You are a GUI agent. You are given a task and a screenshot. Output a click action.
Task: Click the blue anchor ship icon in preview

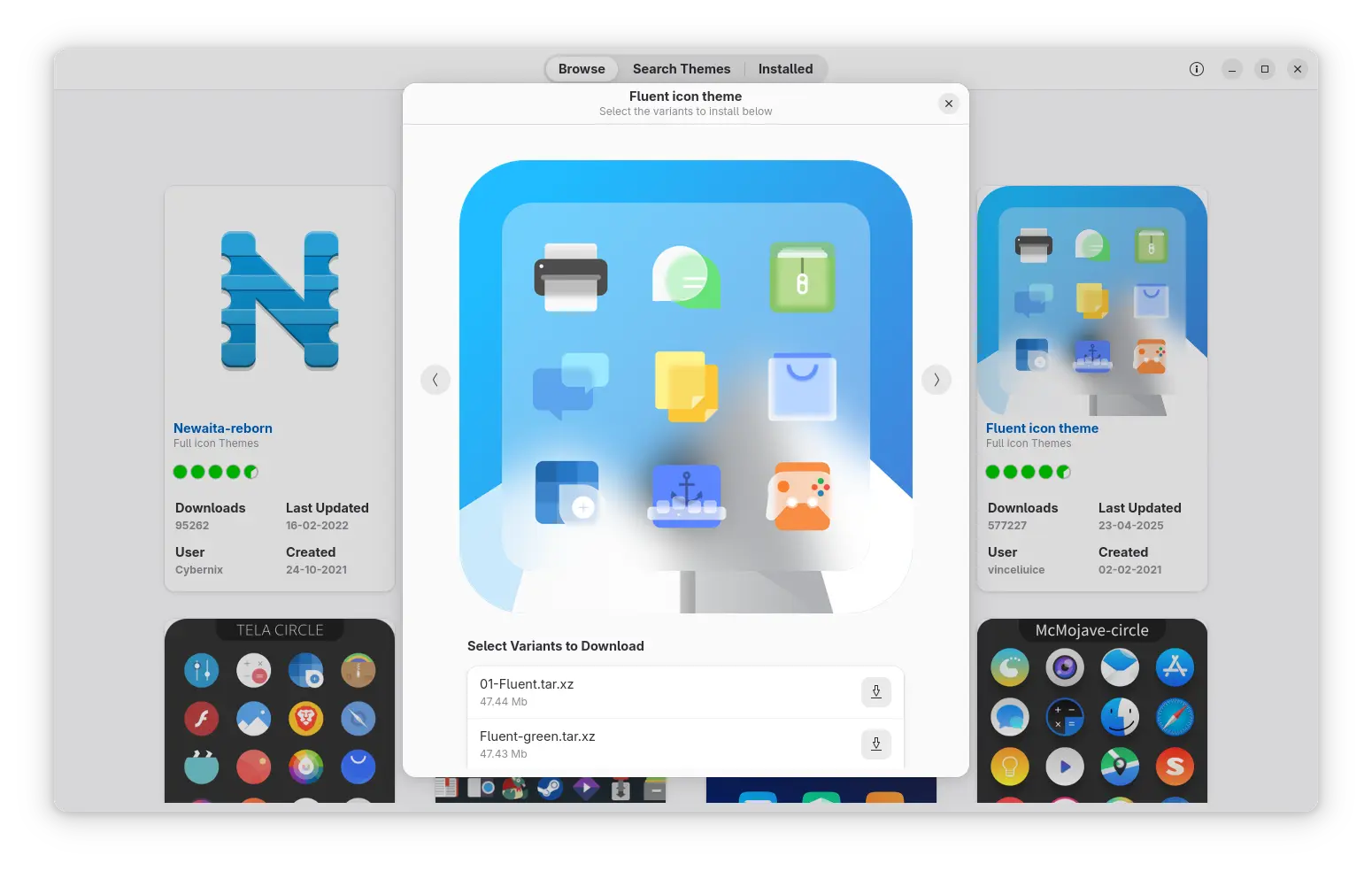pyautogui.click(x=686, y=497)
